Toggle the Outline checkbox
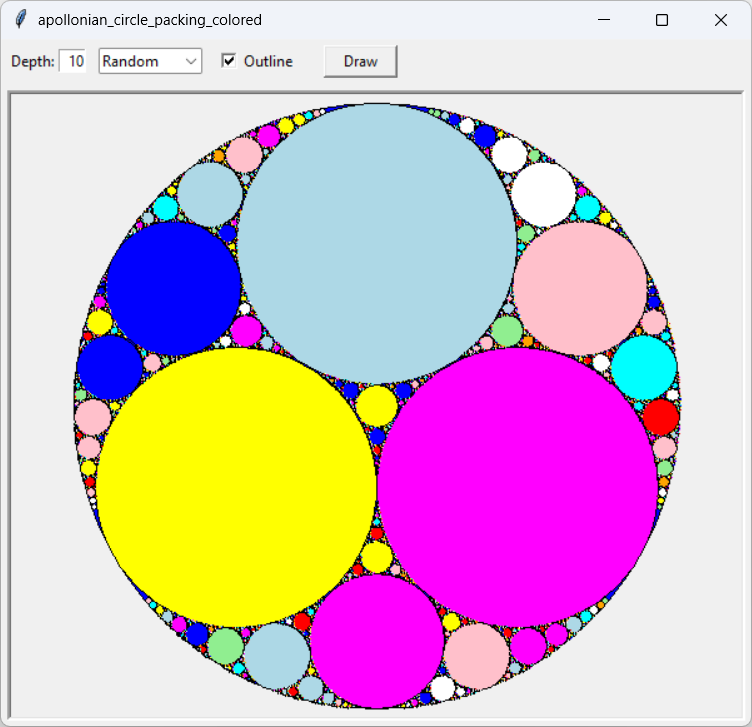752x727 pixels. click(x=229, y=61)
